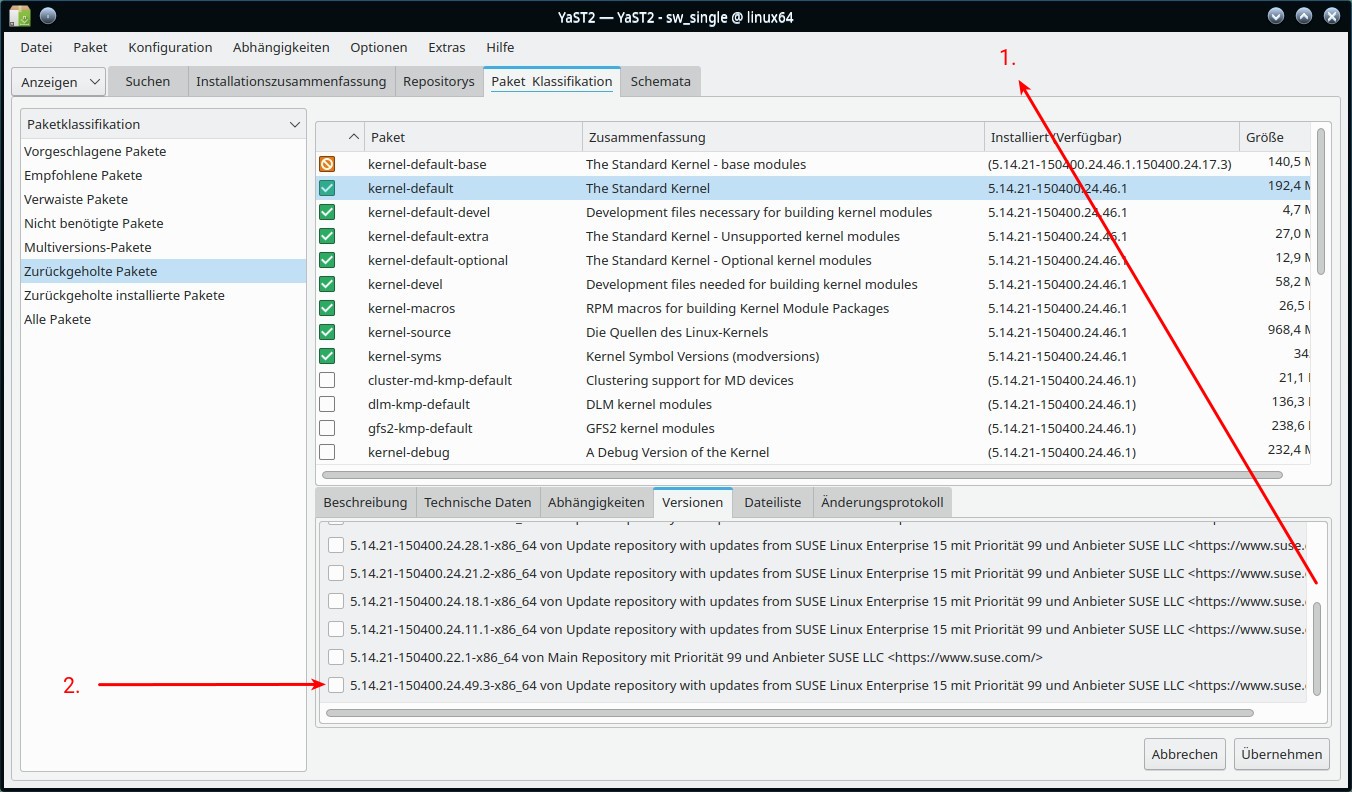Click the versions pane vertical scrollbar
This screenshot has height=792, width=1352.
1317,648
